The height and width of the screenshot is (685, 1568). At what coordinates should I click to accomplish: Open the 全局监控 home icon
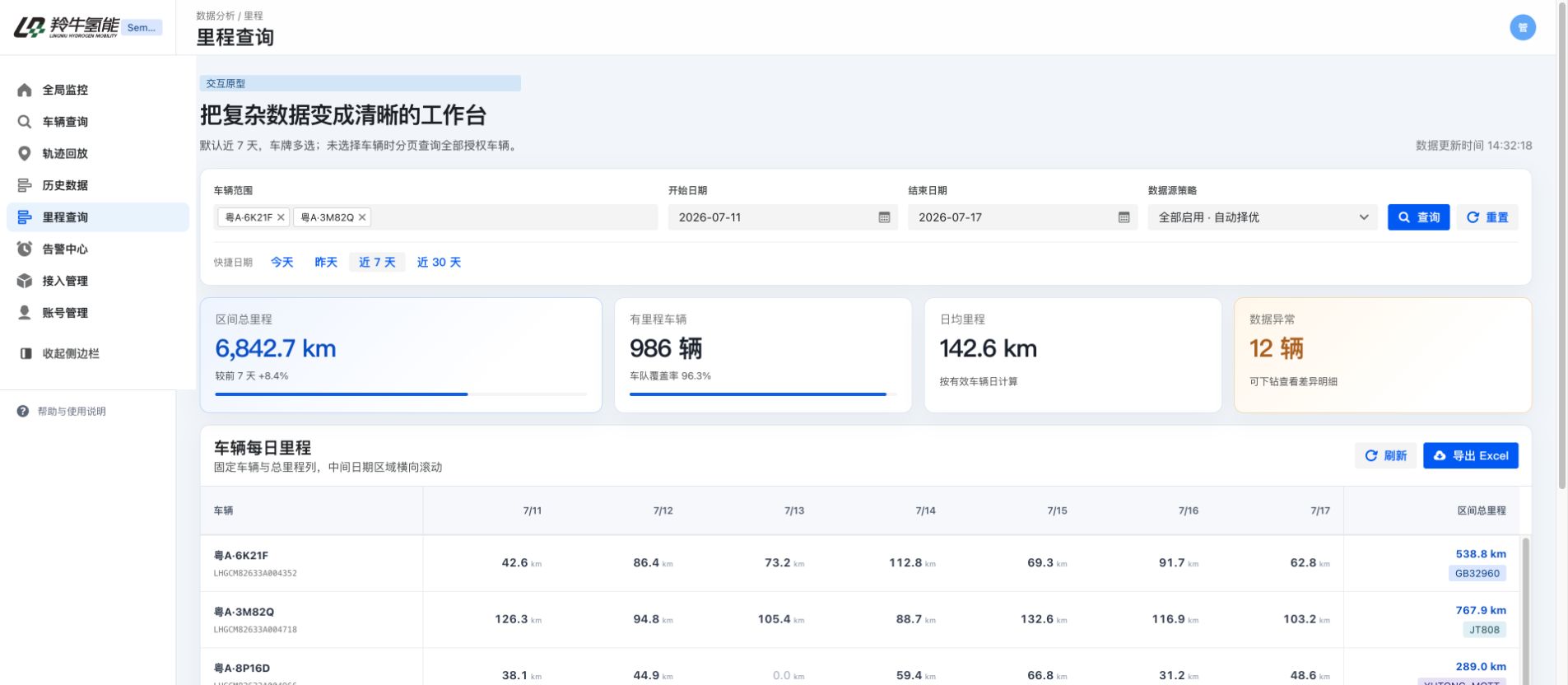(x=25, y=90)
